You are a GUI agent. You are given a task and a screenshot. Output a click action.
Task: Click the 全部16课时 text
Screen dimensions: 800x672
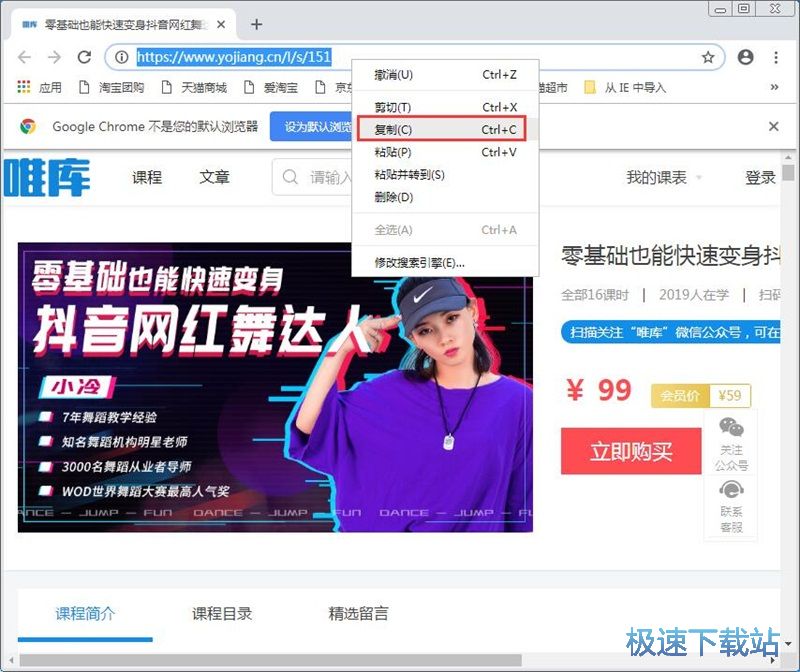pos(595,295)
